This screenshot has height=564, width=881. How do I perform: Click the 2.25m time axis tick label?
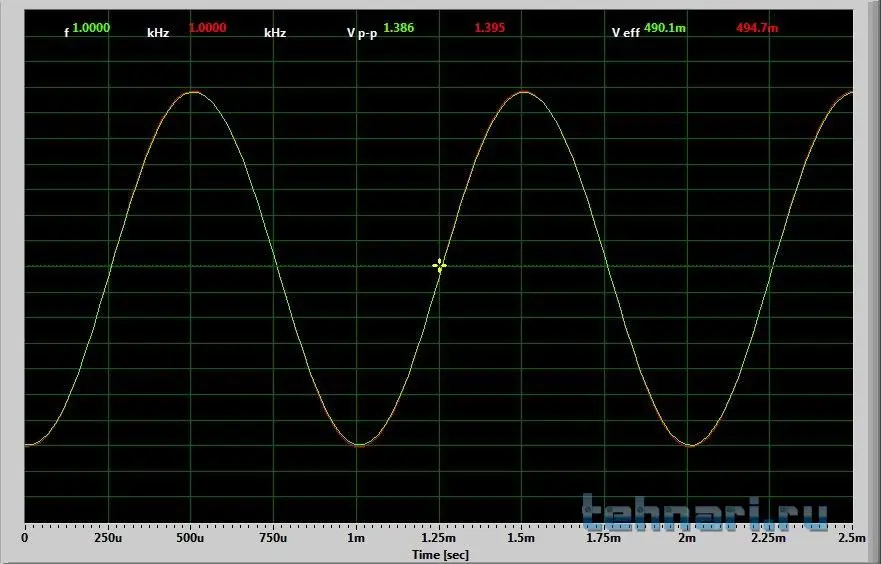click(x=769, y=538)
